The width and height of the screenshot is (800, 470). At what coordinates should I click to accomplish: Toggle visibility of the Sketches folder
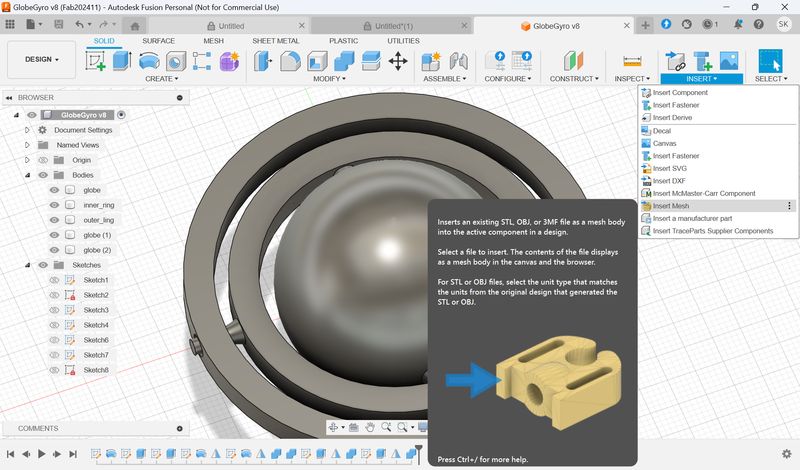43,265
